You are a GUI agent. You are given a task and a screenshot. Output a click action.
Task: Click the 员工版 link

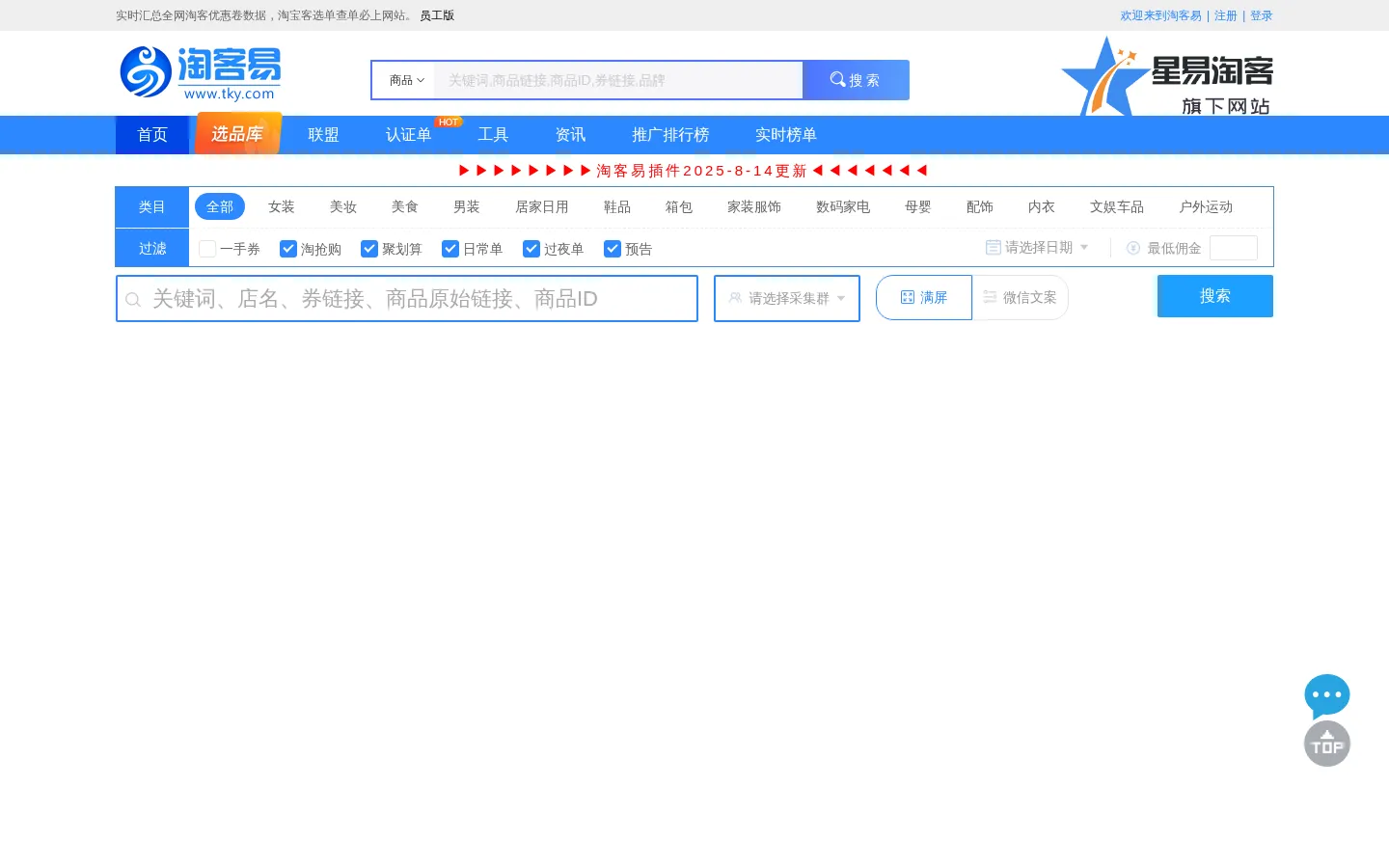point(437,15)
